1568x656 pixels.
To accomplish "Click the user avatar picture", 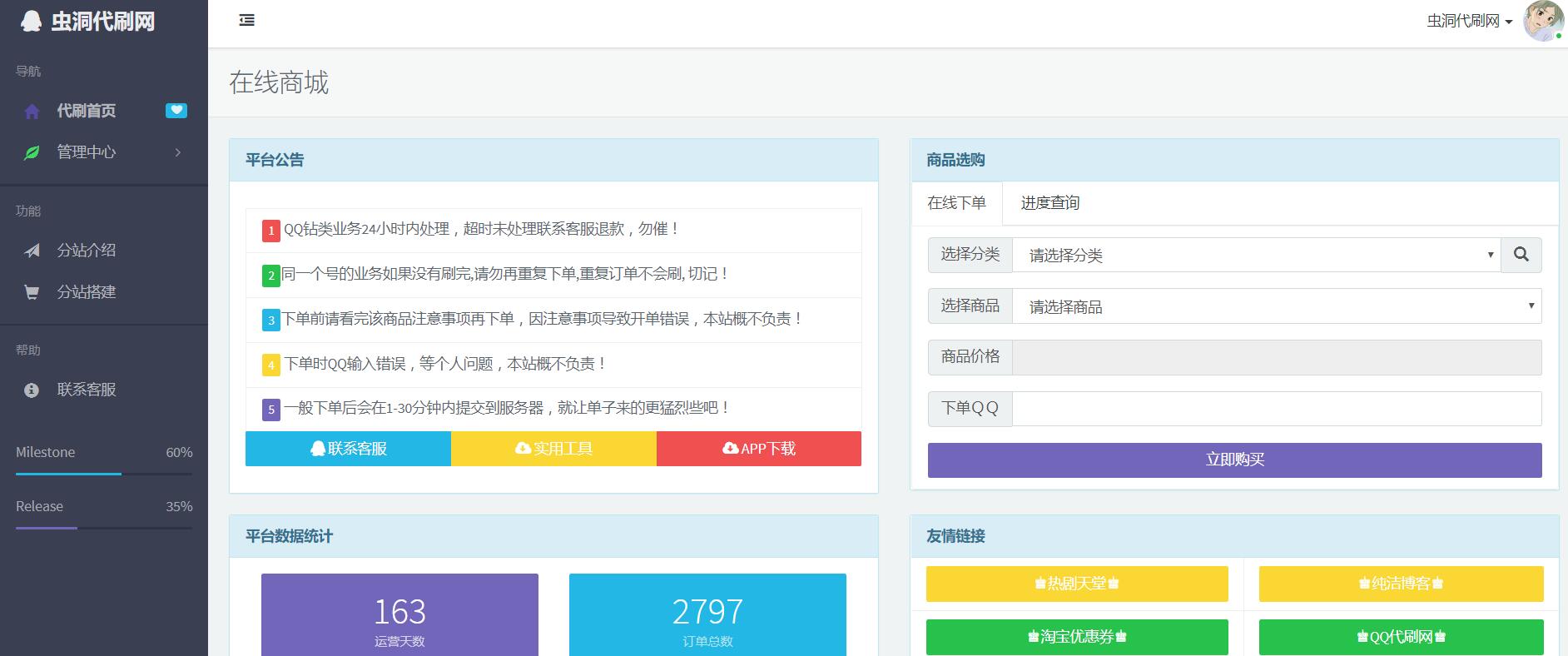I will tap(1543, 21).
